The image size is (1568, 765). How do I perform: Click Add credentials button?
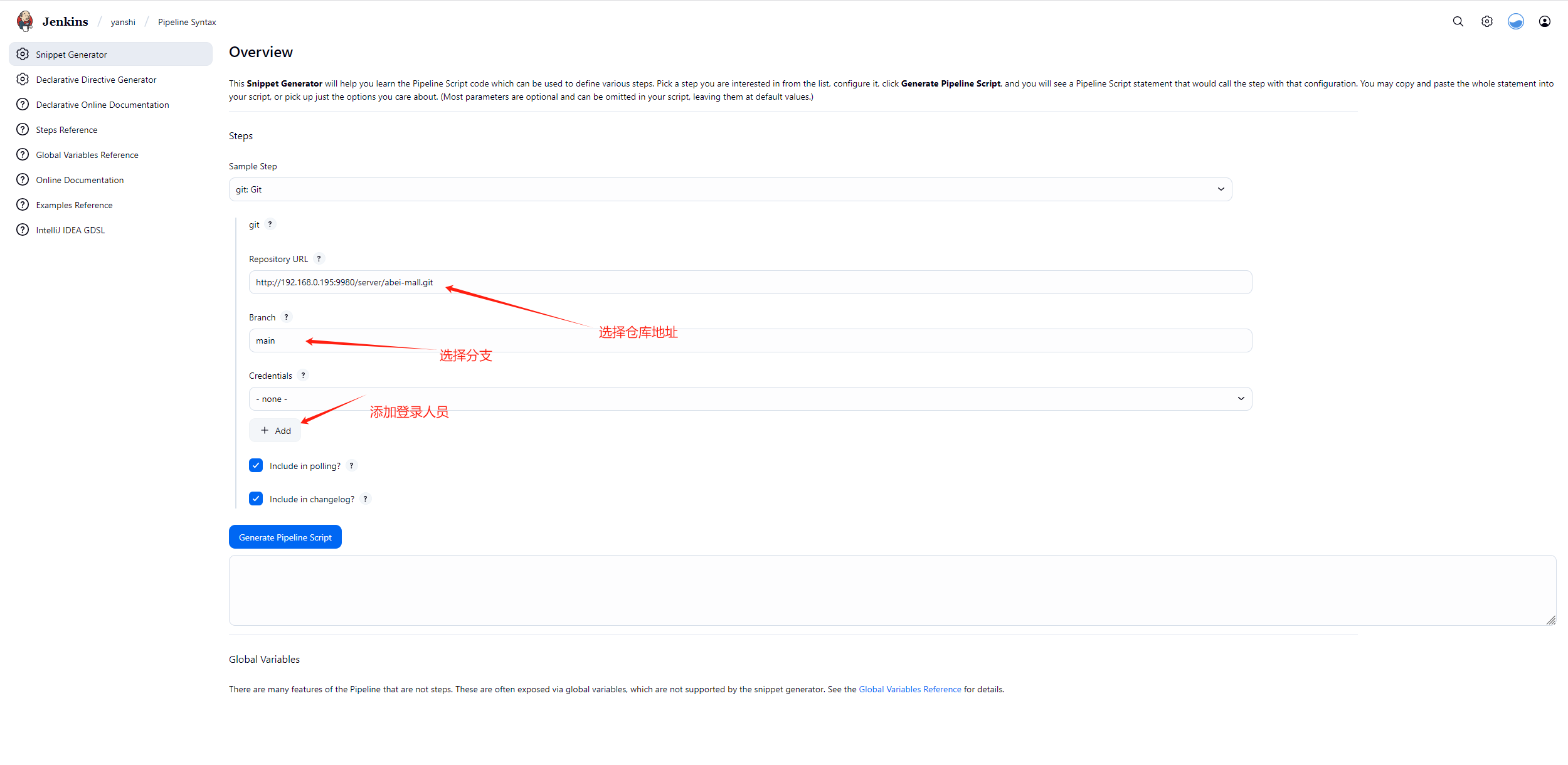click(x=275, y=430)
